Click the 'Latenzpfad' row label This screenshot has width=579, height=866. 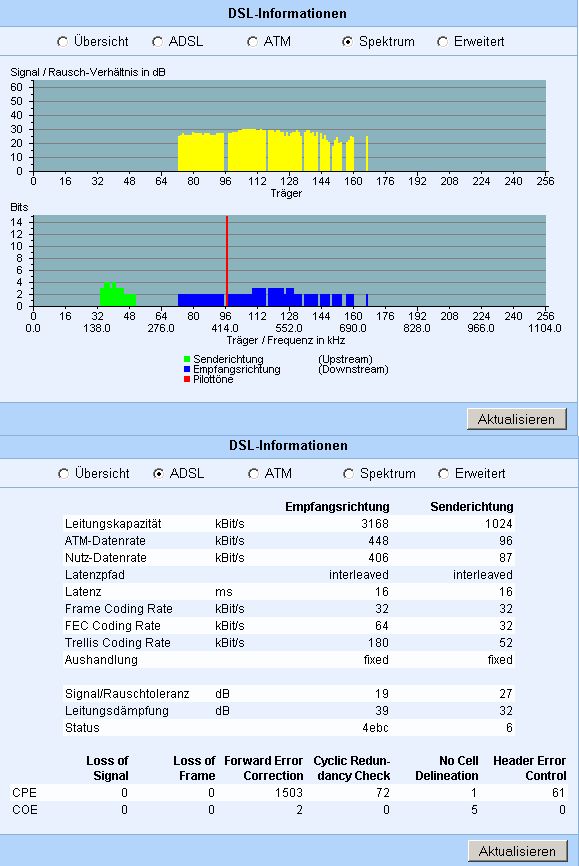point(94,575)
